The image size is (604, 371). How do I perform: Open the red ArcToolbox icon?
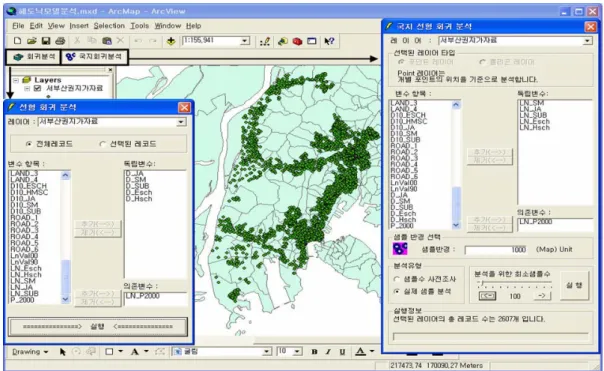(x=297, y=41)
